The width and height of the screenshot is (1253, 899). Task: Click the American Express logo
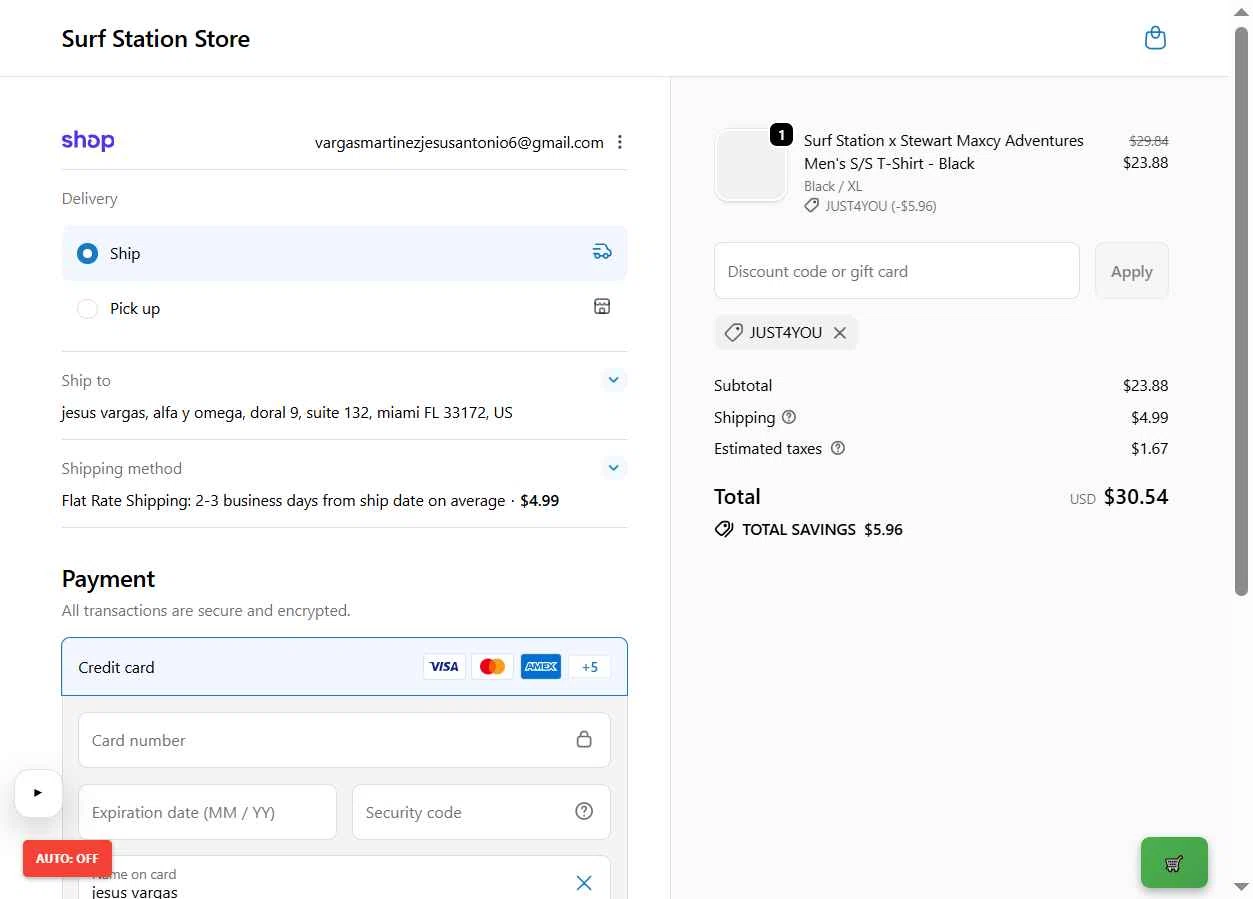pos(541,667)
